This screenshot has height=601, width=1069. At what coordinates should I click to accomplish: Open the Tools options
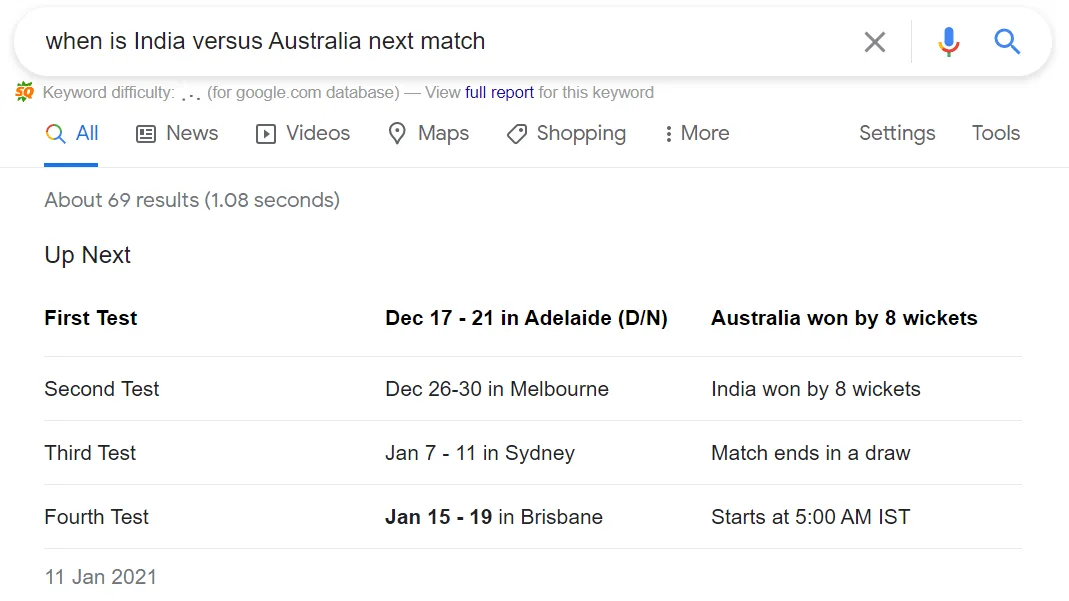click(995, 133)
